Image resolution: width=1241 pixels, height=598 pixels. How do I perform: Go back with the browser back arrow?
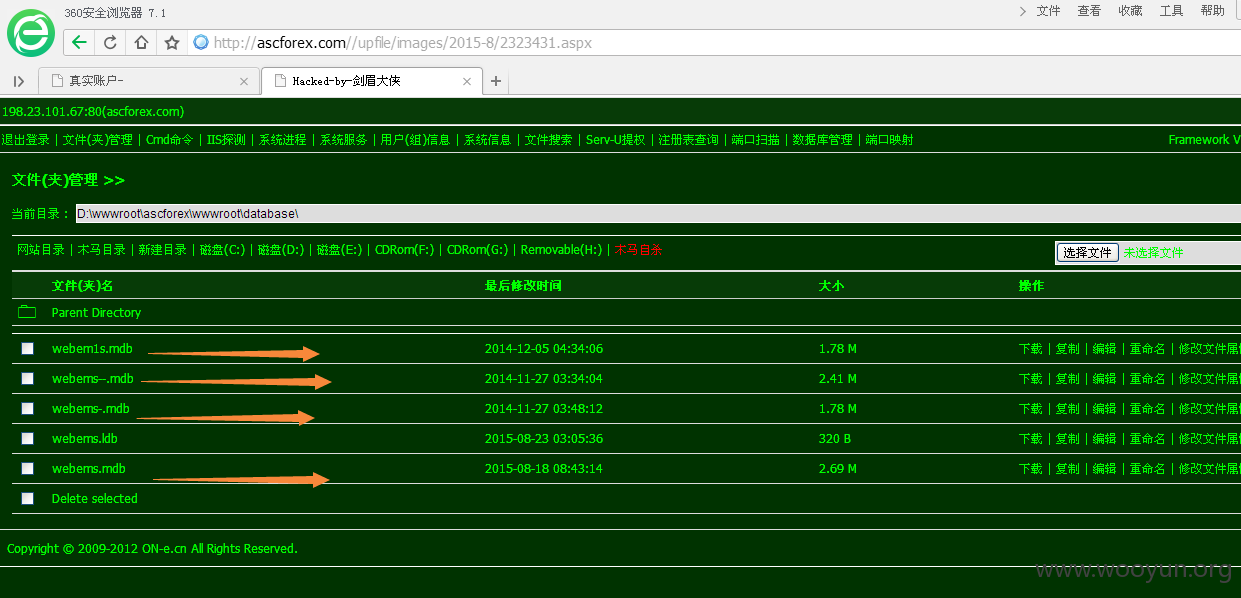[79, 43]
